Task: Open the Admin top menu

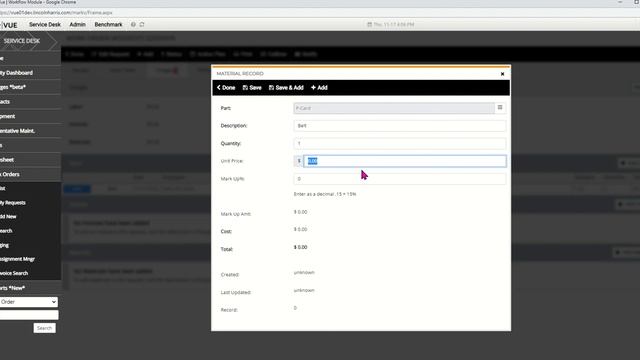Action: click(x=78, y=24)
